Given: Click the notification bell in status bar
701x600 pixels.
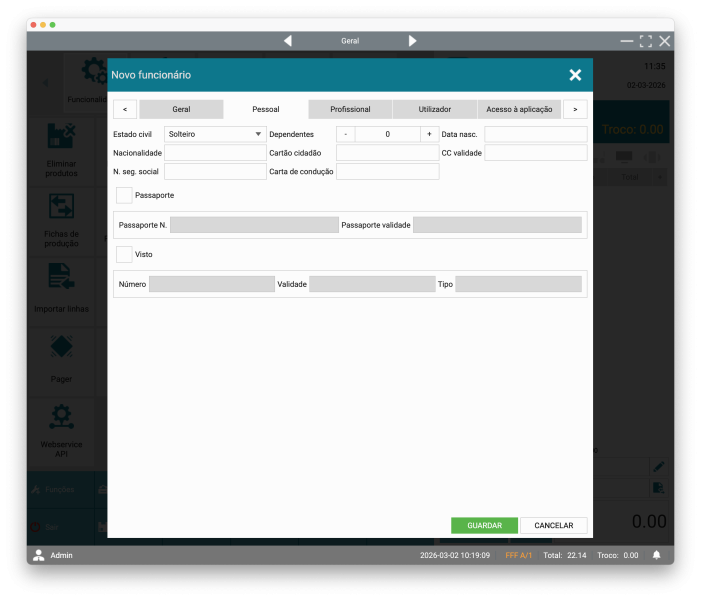Looking at the screenshot, I should pos(657,555).
